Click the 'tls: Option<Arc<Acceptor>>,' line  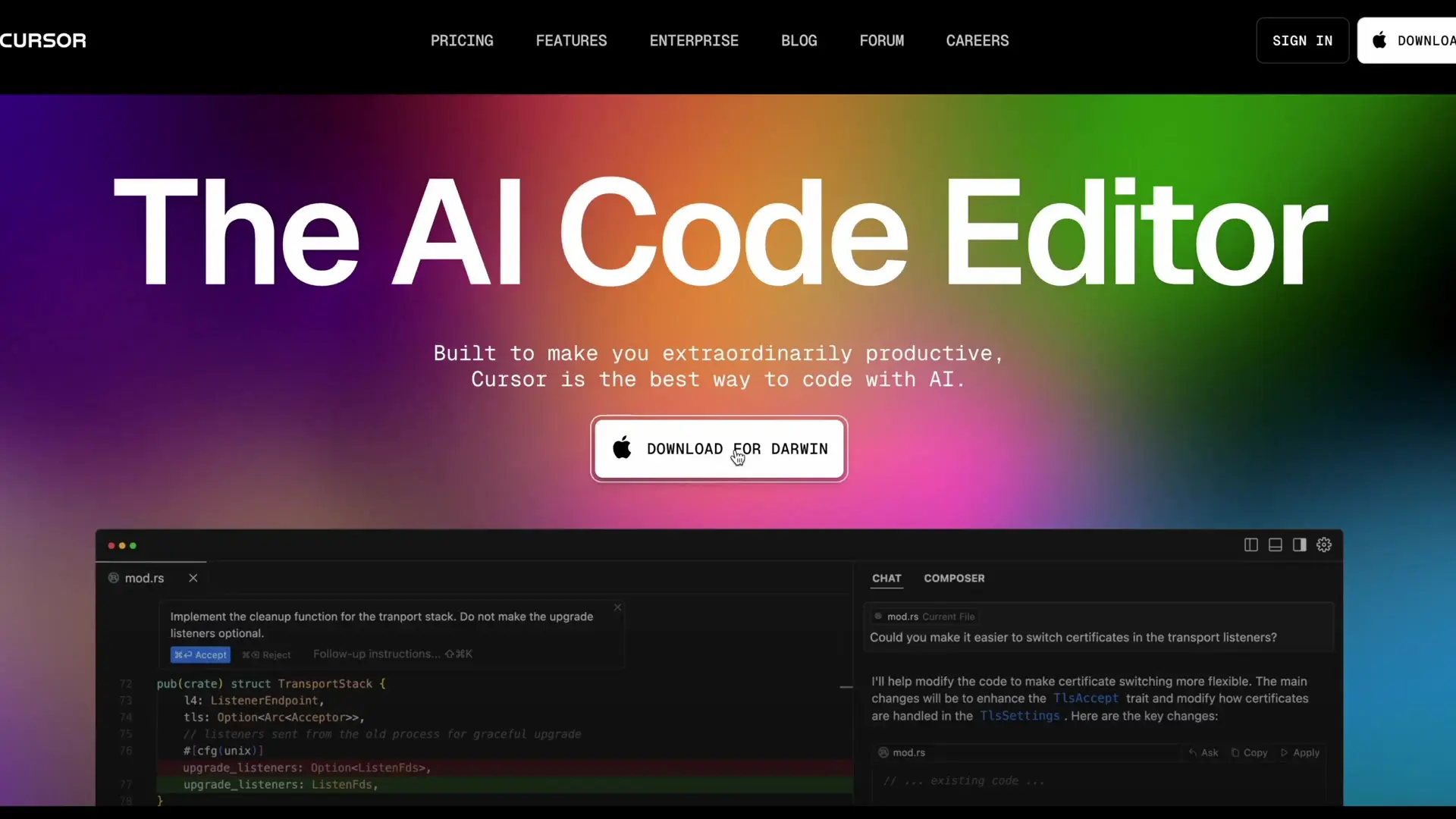pyautogui.click(x=274, y=717)
